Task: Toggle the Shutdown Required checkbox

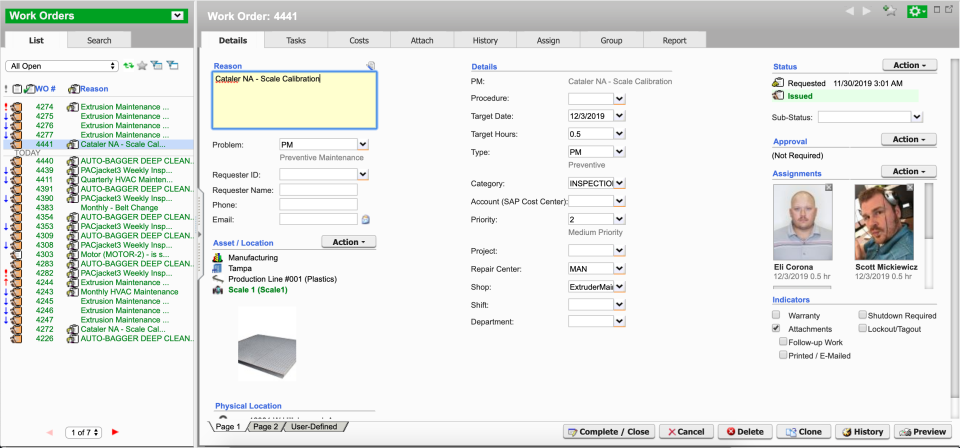Action: [863, 315]
